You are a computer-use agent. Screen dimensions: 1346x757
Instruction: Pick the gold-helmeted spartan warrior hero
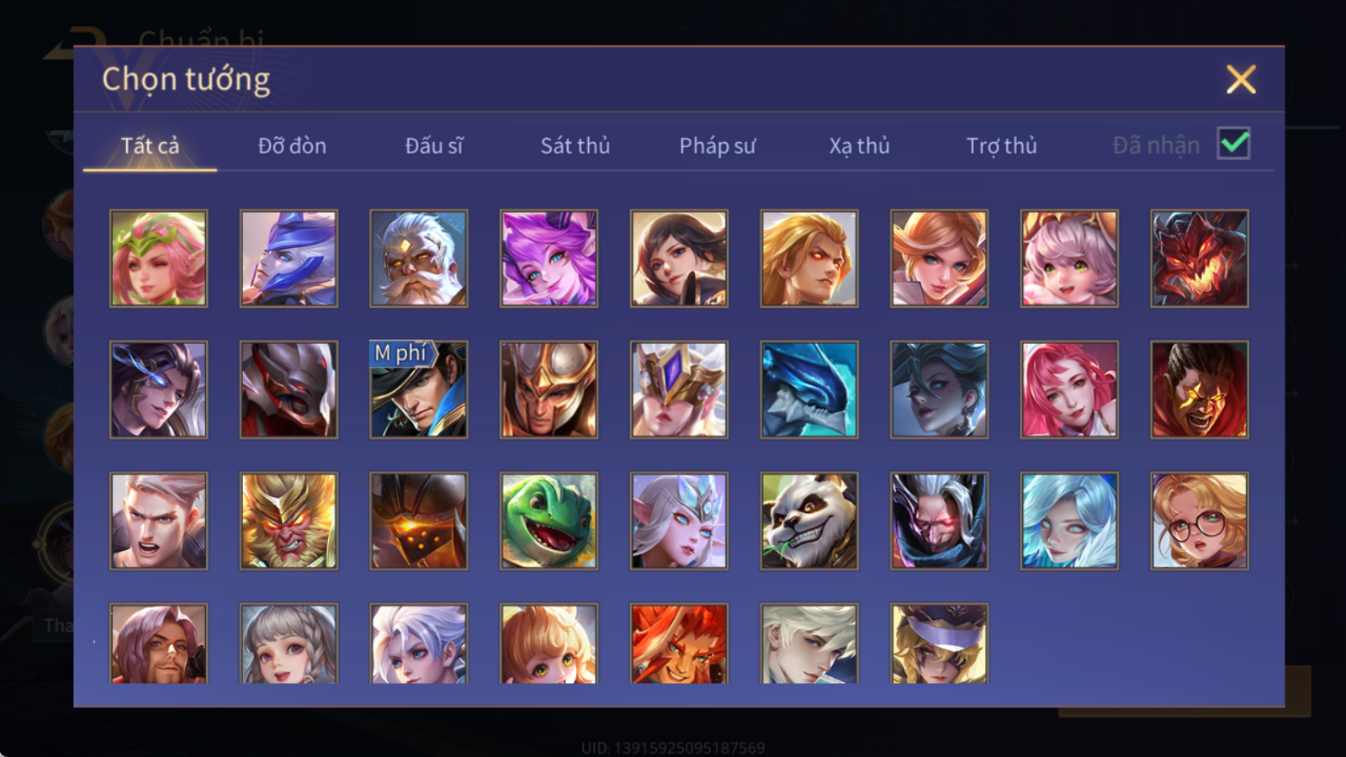(x=549, y=390)
